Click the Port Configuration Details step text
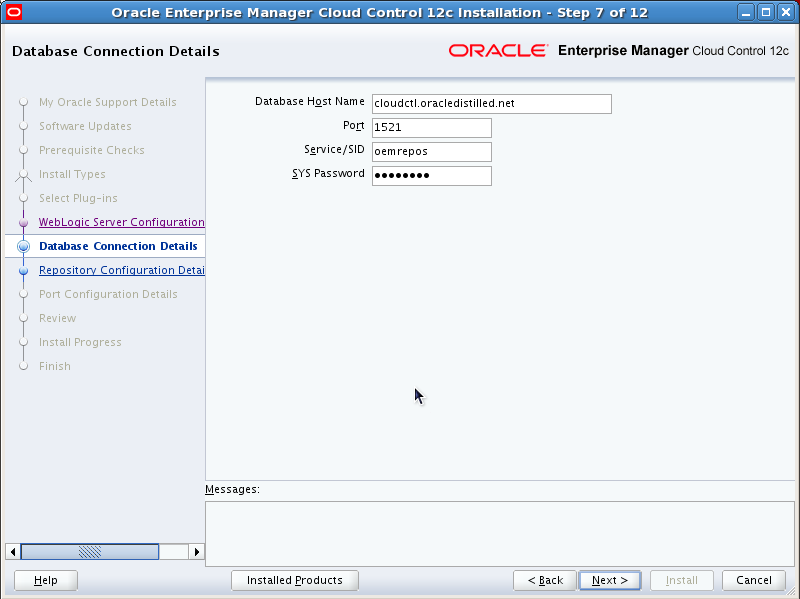 point(108,294)
